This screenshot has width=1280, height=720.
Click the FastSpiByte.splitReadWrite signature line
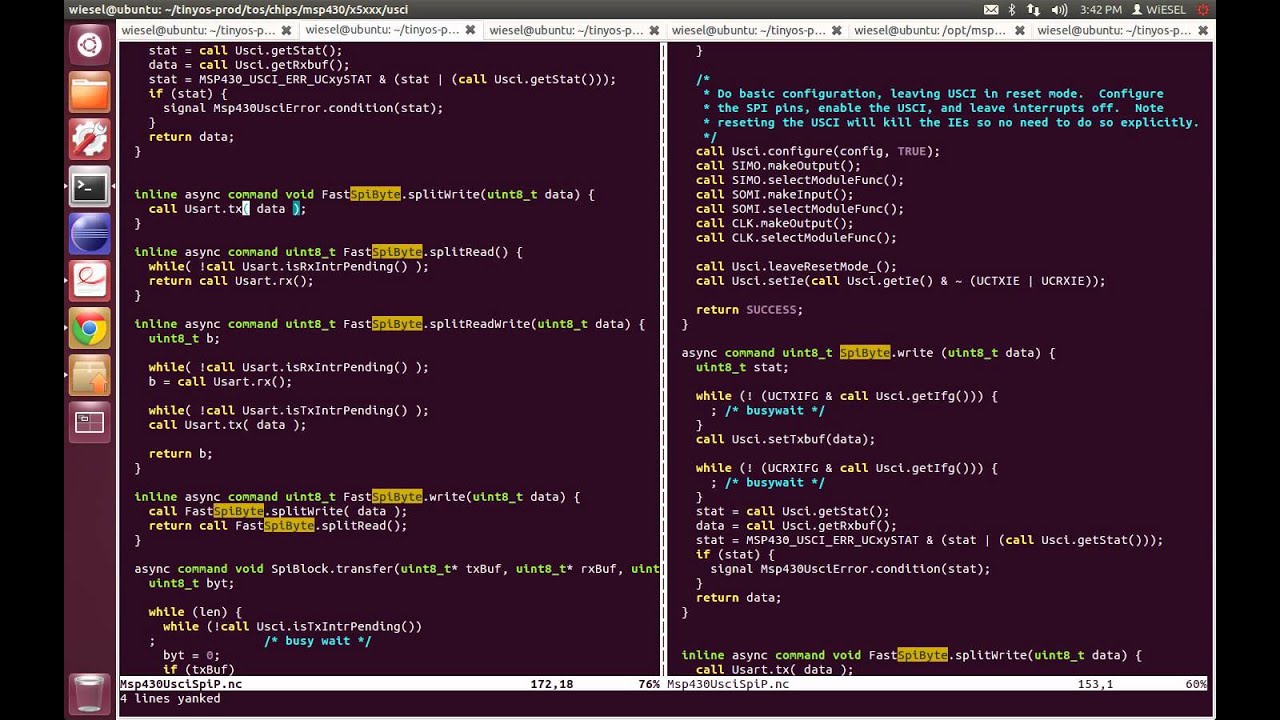(390, 324)
